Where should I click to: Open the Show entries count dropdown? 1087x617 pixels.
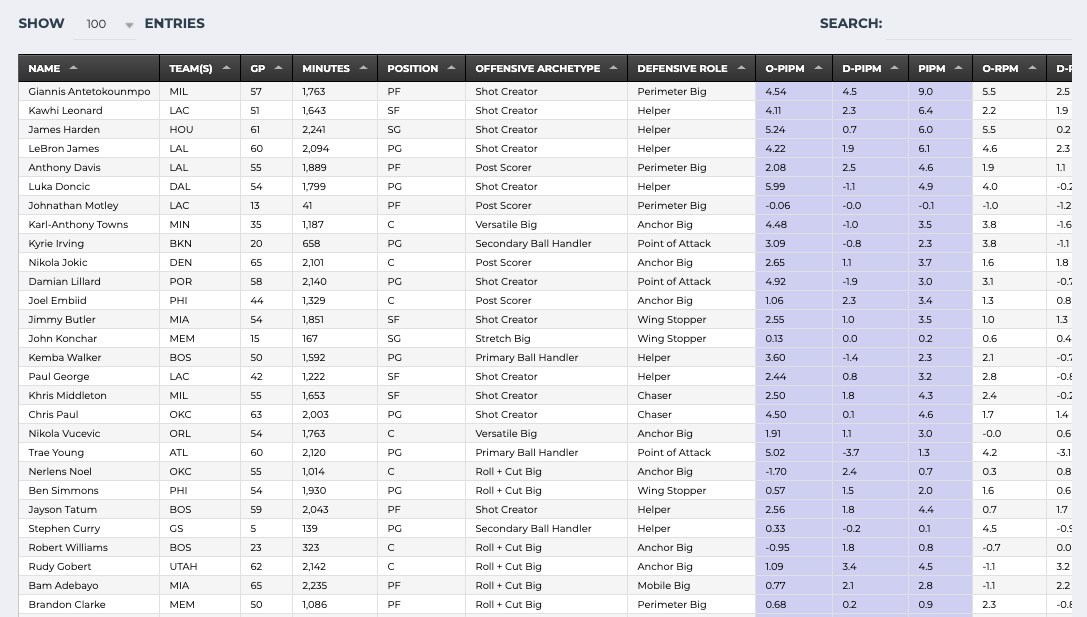[105, 24]
